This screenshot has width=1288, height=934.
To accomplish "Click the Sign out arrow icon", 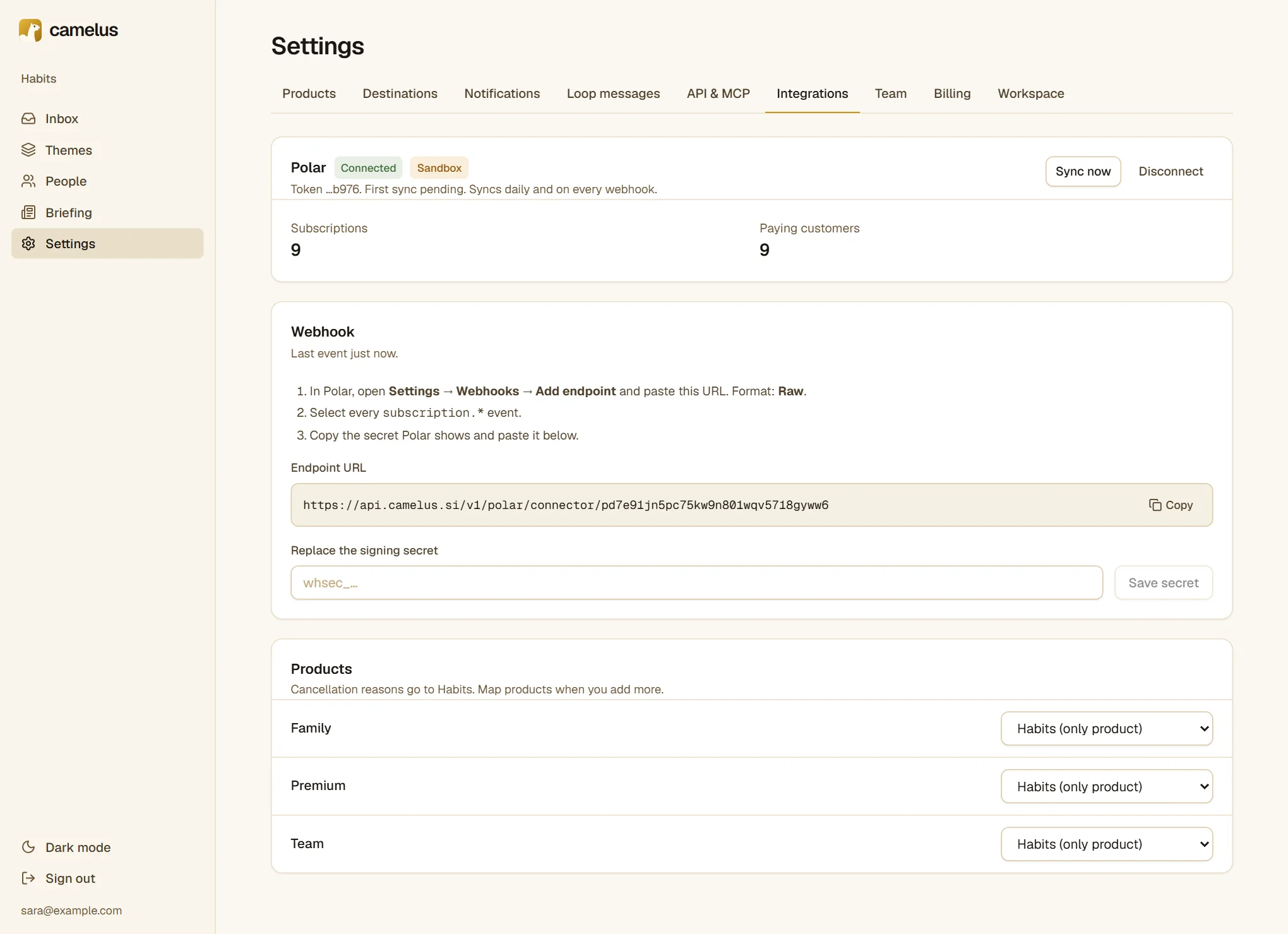I will (x=28, y=878).
